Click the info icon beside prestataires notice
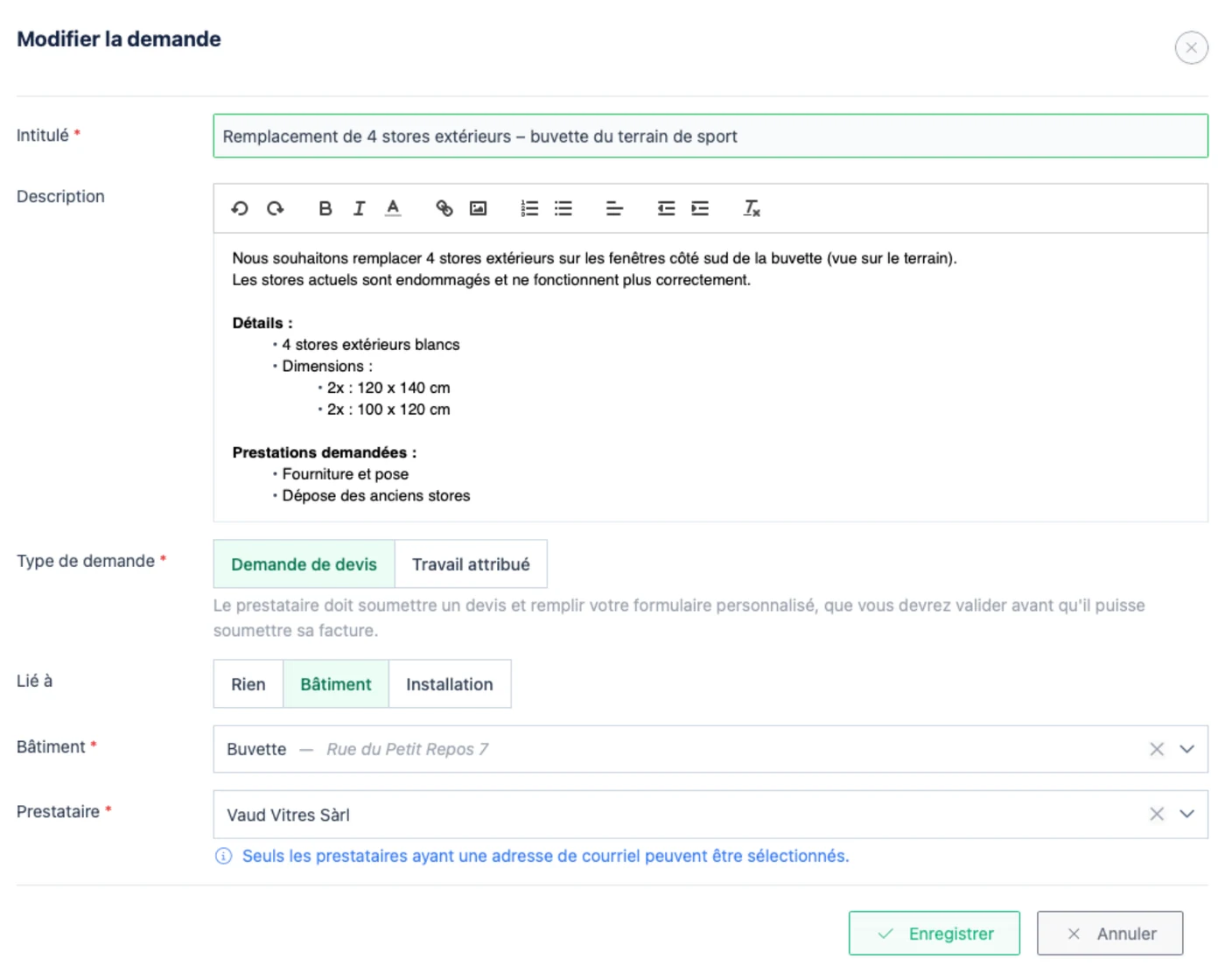Screen dimensions: 1225x980 [224, 856]
